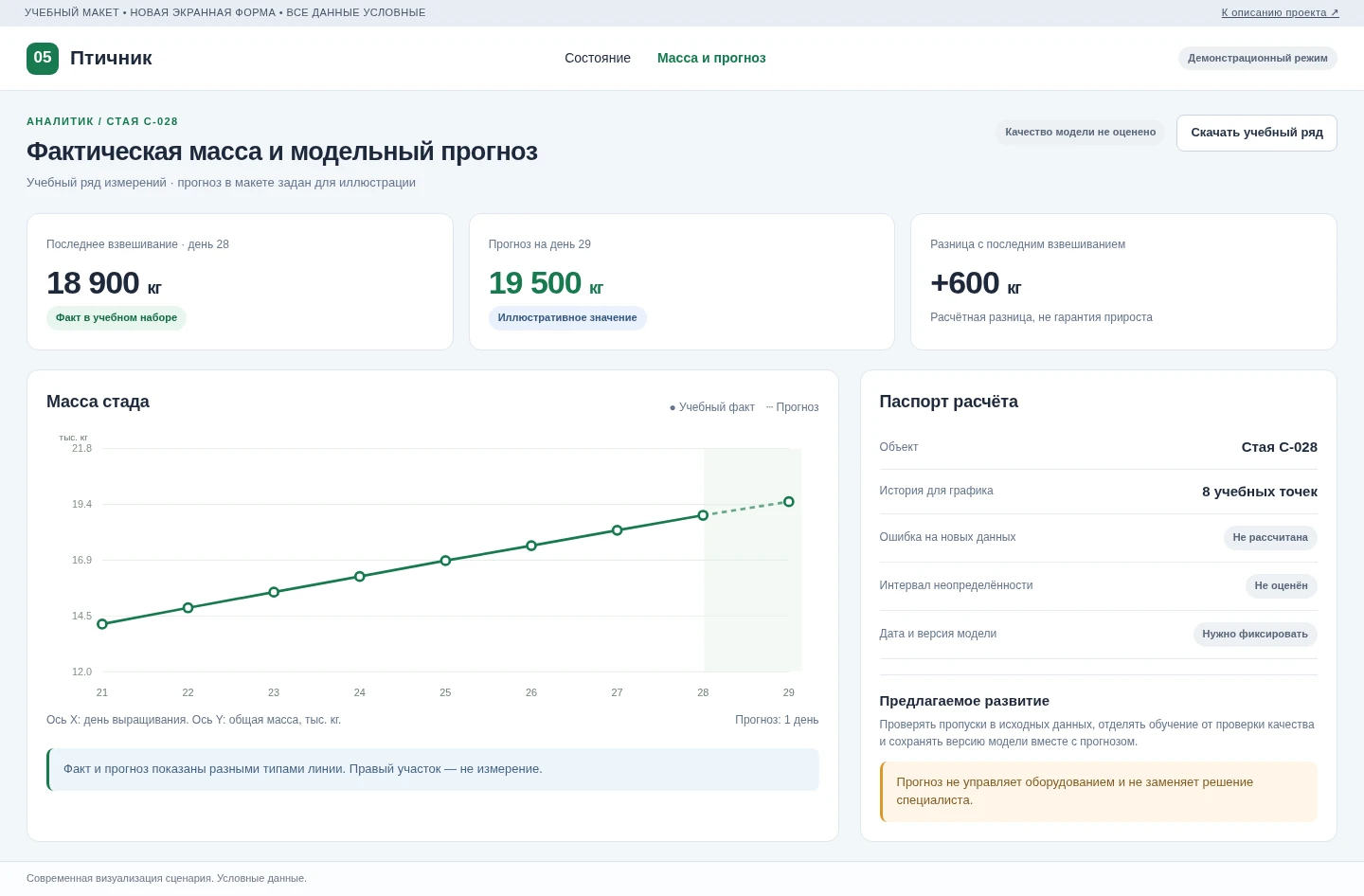1364x896 pixels.
Task: Click the chart data point for day 27
Action: 618,530
